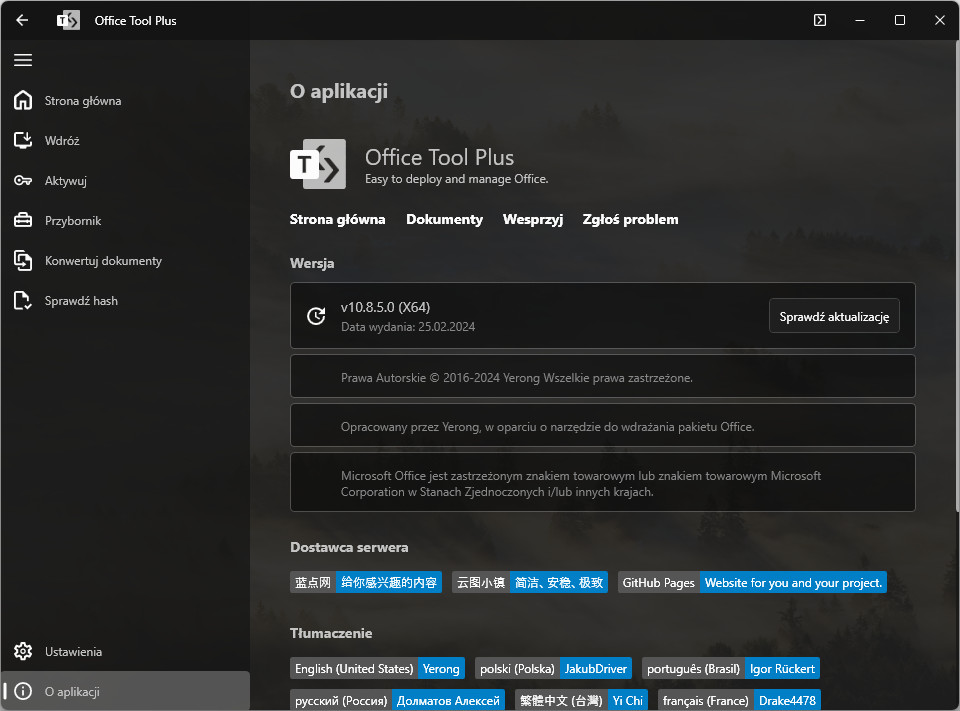Toggle the hamburger navigation menu
Viewport: 960px width, 711px height.
point(23,60)
